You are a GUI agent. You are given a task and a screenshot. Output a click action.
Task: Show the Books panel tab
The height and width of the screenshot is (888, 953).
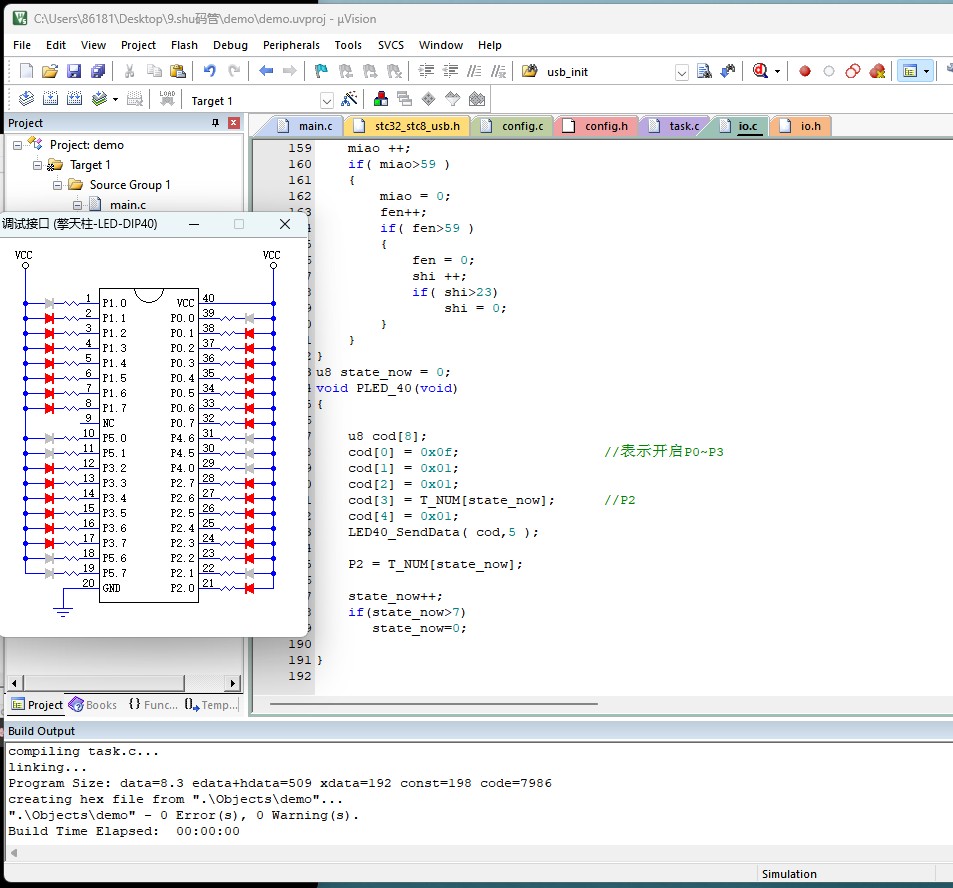point(93,704)
